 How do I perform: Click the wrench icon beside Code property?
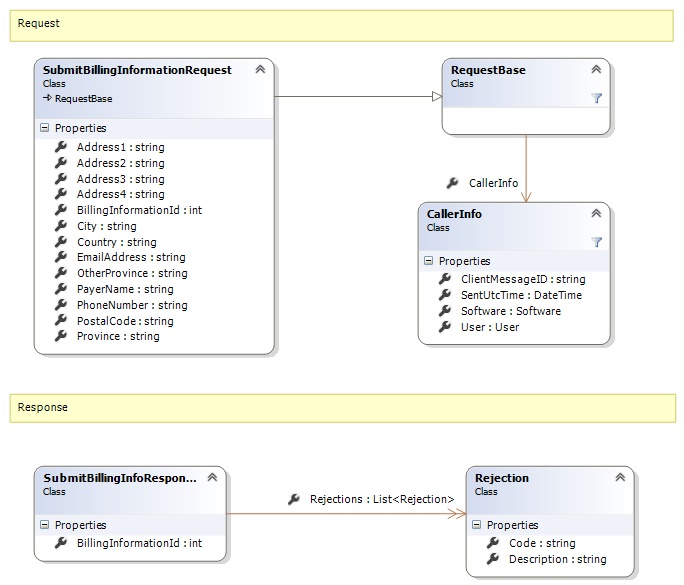click(493, 543)
